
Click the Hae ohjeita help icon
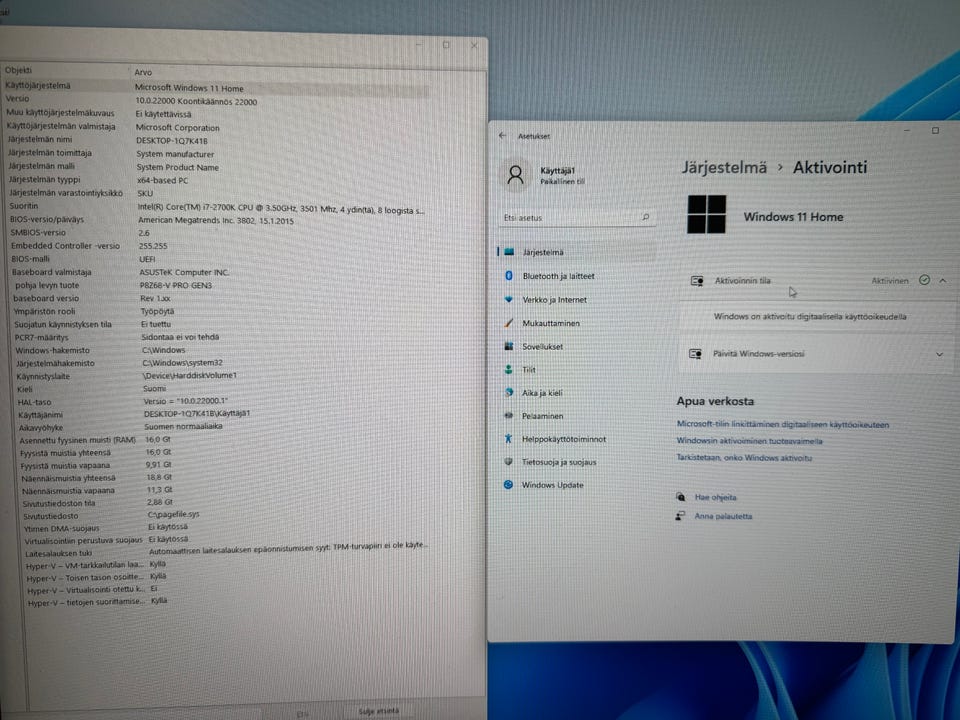680,497
